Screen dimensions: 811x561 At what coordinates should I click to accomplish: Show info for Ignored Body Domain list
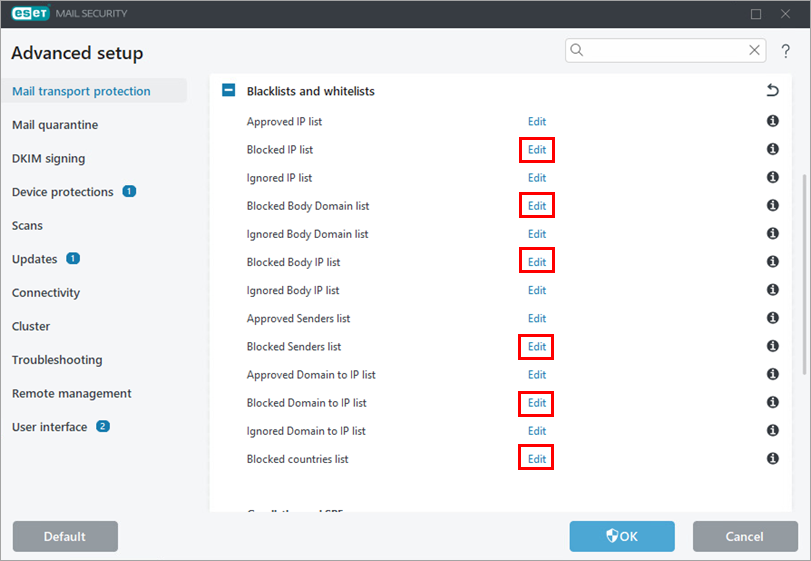pos(772,234)
